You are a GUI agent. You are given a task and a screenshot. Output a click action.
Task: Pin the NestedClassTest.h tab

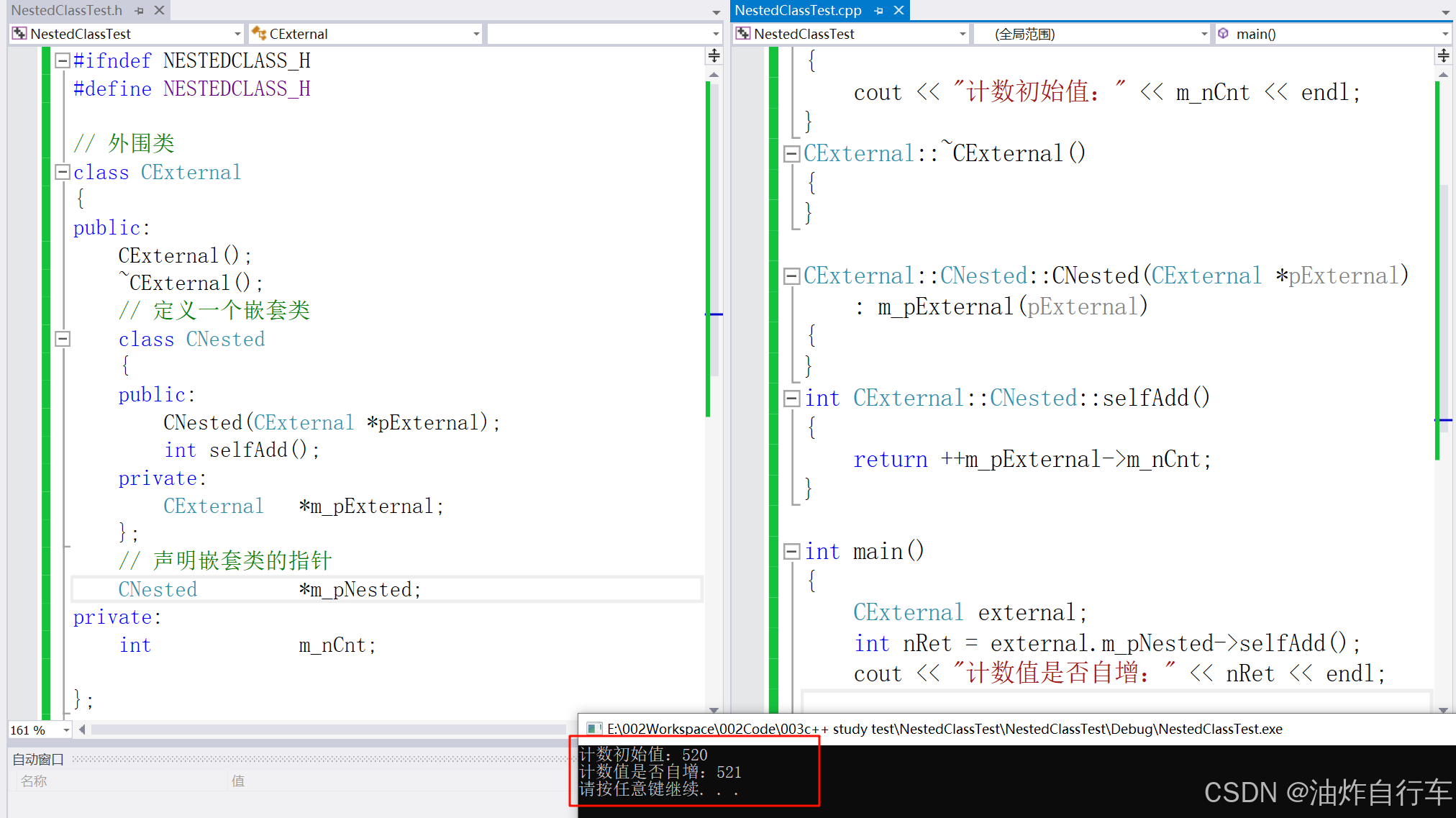[x=140, y=11]
